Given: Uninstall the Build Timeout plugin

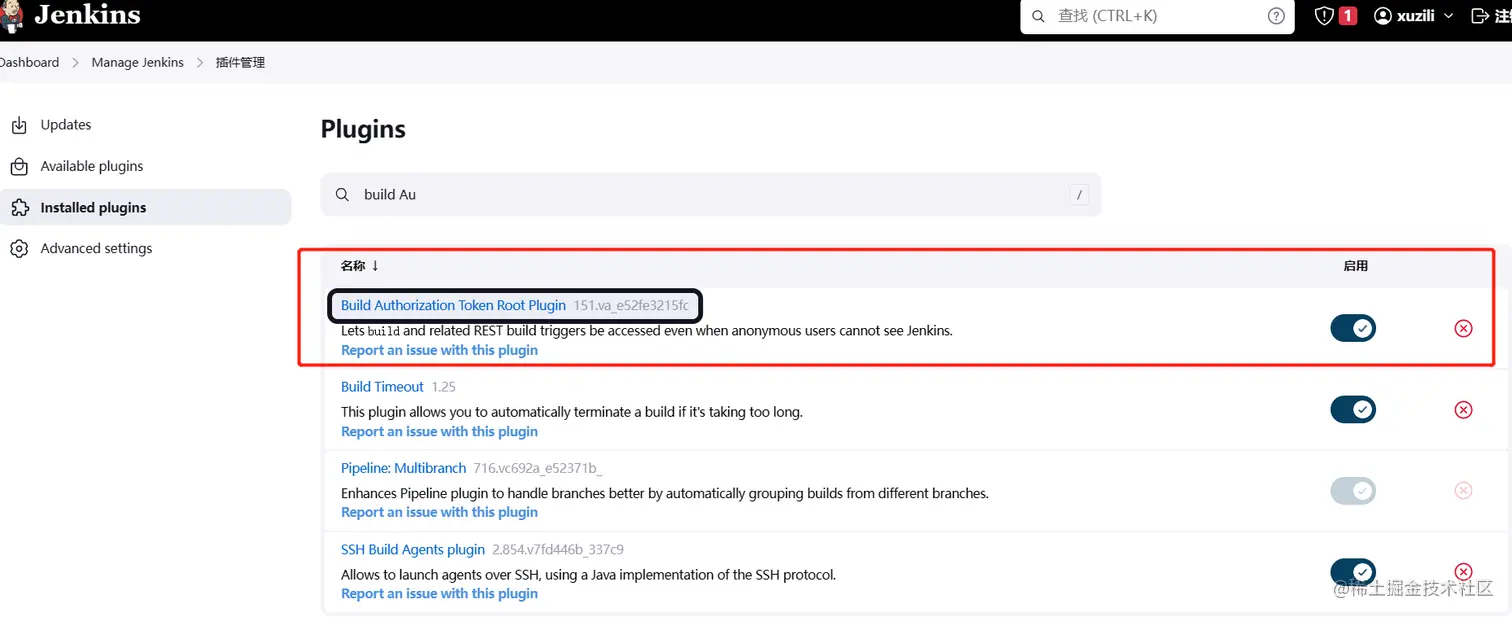Looking at the screenshot, I should click(x=1463, y=409).
